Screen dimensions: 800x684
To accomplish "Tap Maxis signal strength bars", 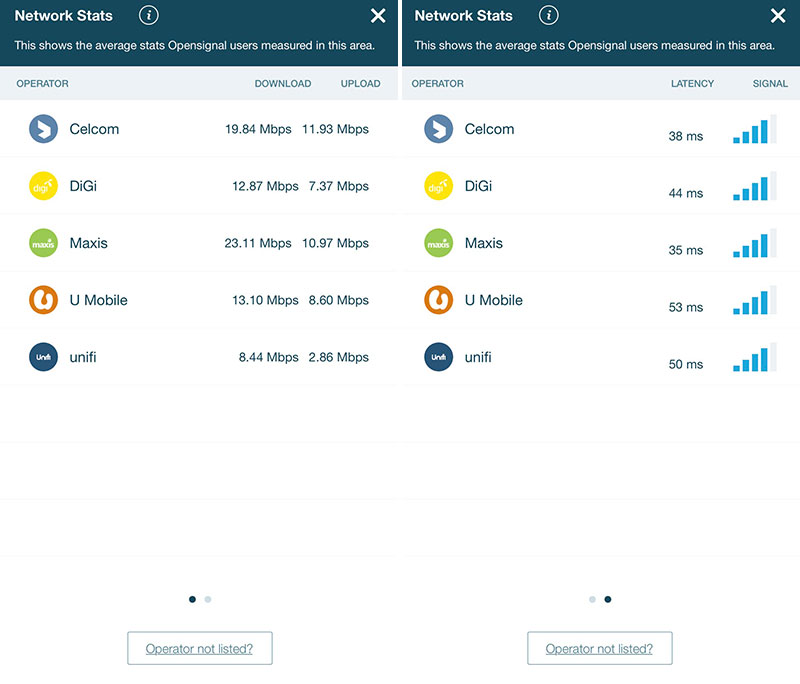I will coord(755,243).
